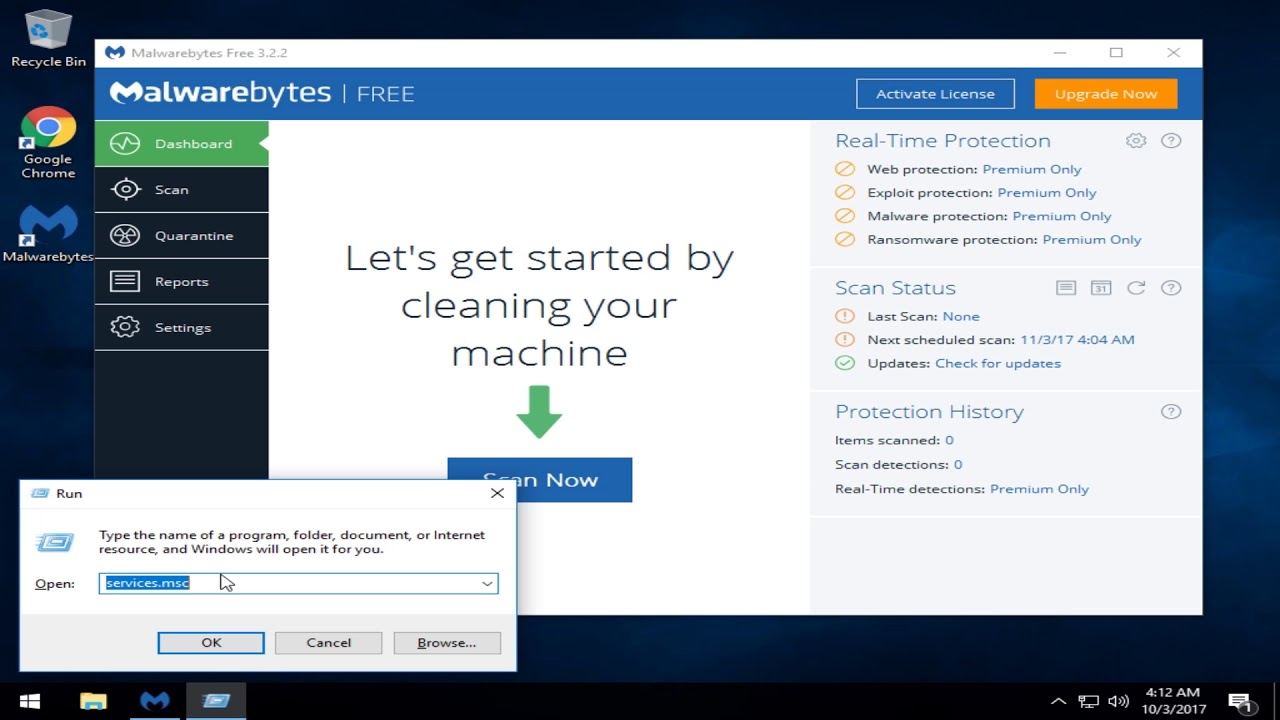Open the Quarantine section in sidebar

pos(181,235)
